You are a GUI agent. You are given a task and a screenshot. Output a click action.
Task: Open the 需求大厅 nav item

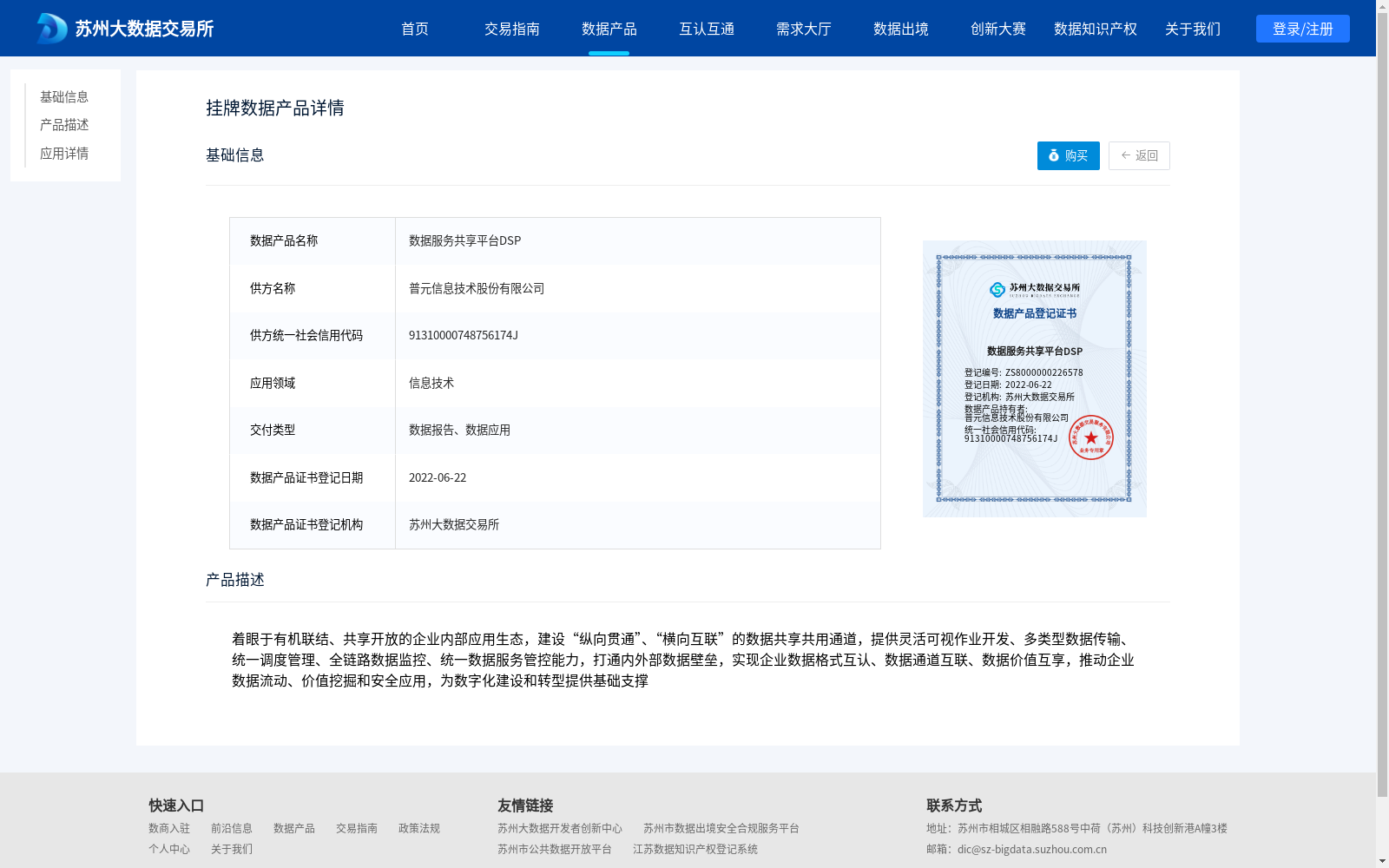point(804,29)
